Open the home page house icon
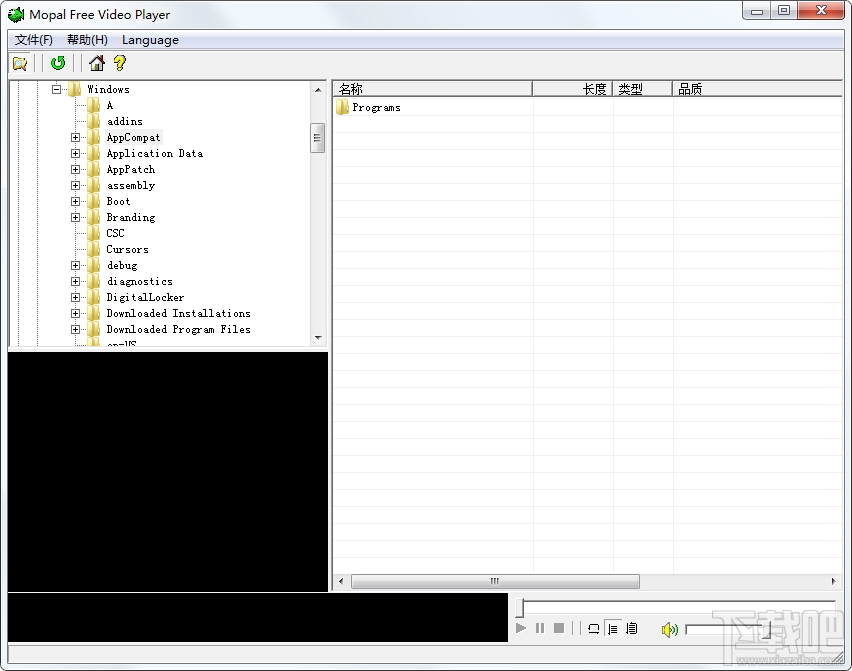852x671 pixels. click(97, 63)
